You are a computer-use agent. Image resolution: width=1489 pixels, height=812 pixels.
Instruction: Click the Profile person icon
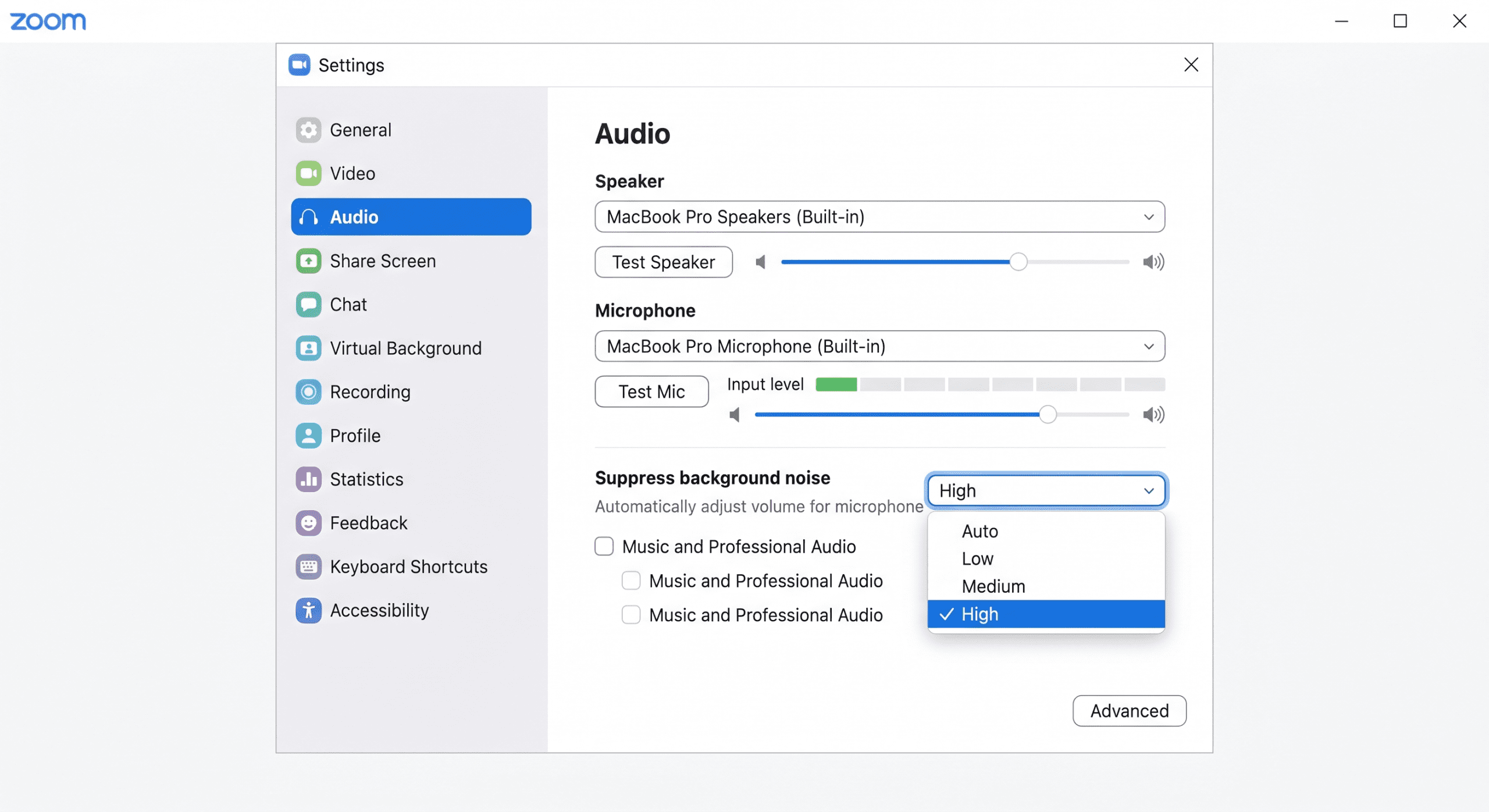click(308, 435)
